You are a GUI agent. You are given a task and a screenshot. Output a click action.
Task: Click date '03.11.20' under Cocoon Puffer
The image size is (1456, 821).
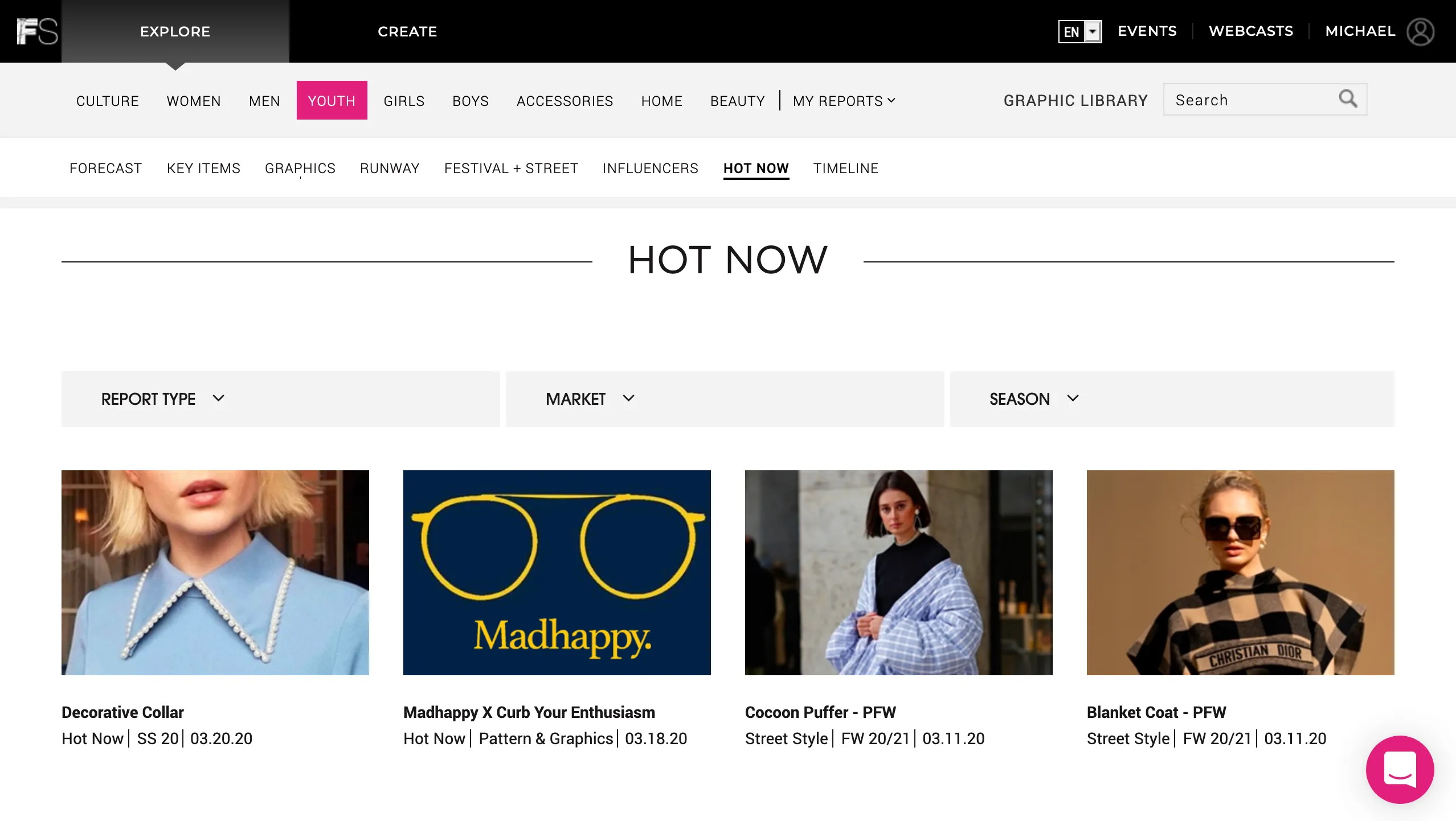click(x=954, y=738)
